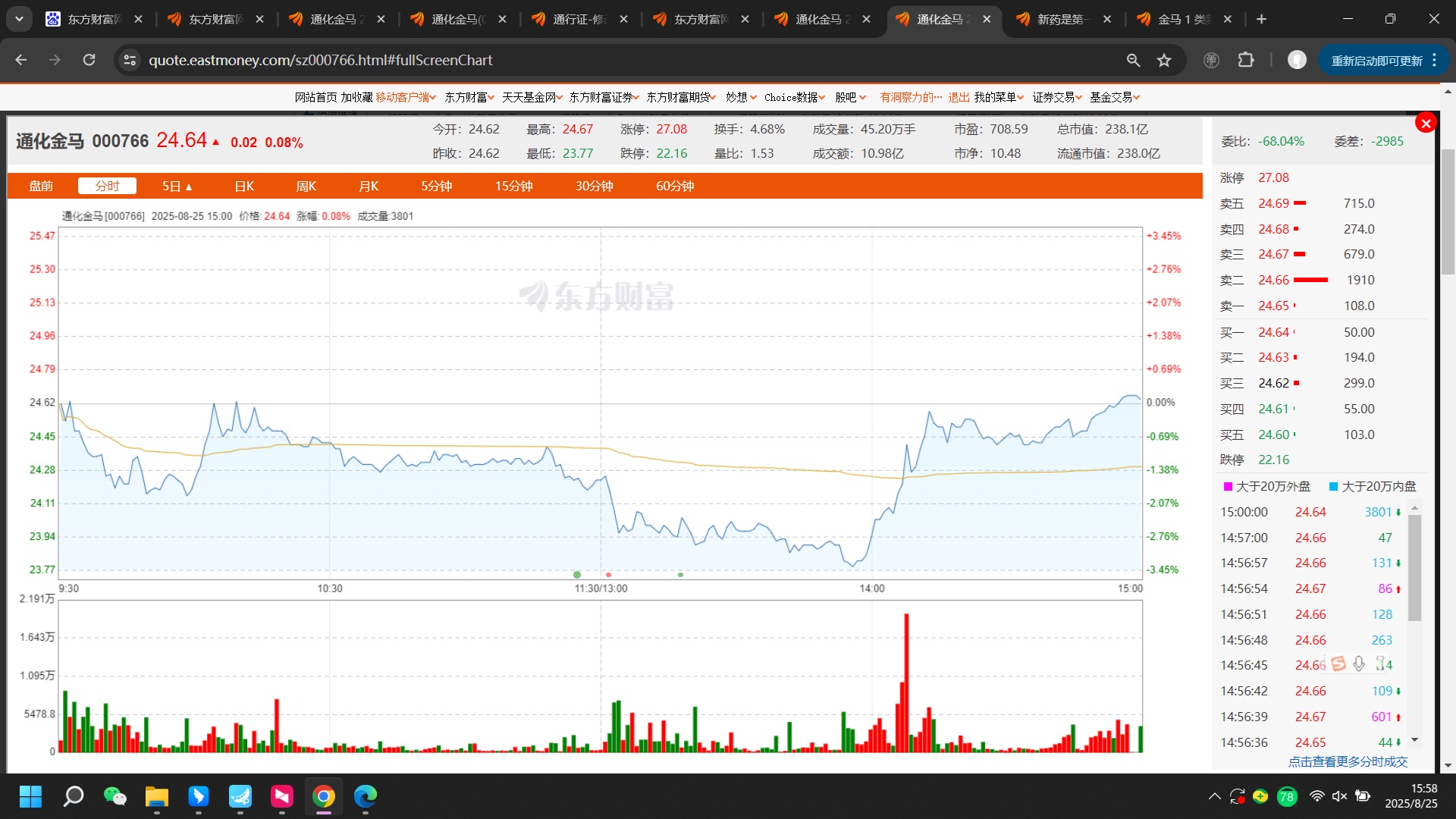Switch to the 60分钟 chart
Image resolution: width=1456 pixels, height=819 pixels.
pyautogui.click(x=675, y=186)
